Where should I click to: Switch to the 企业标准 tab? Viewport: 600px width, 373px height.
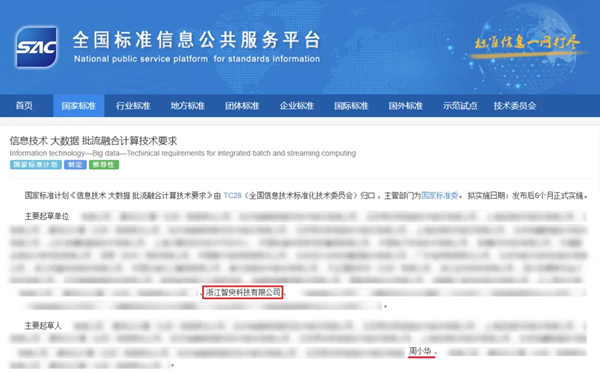[297, 106]
